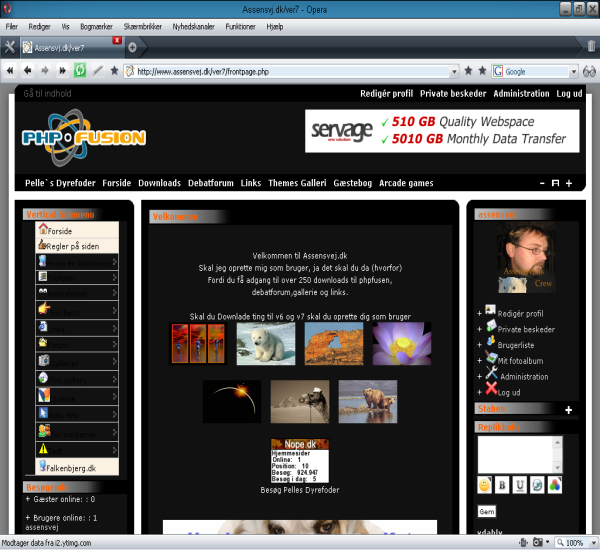This screenshot has width=600, height=550.
Task: Click the Administration tools icon in sidebar
Action: [x=492, y=373]
